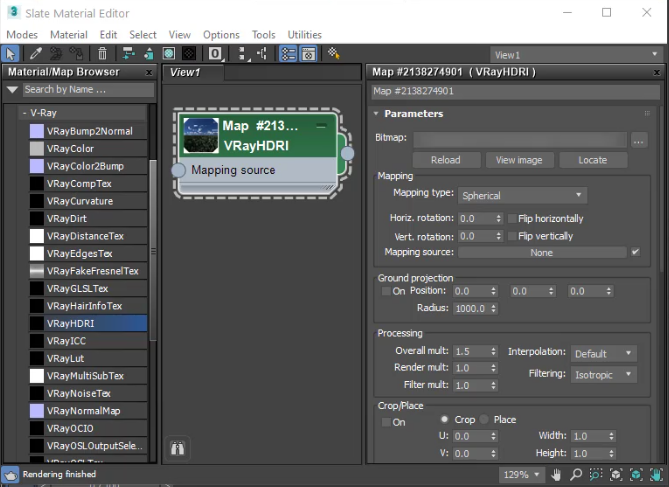
Task: Click Hide Unused Nodeslots icon
Action: 148,54
